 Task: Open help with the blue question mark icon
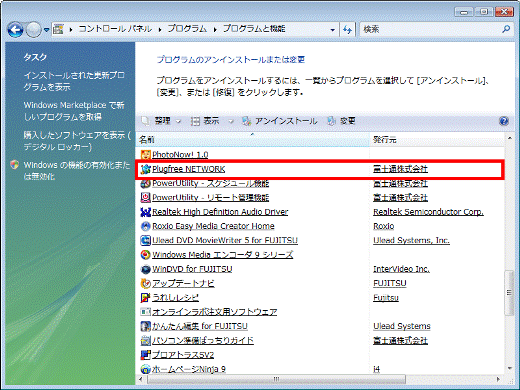[504, 121]
